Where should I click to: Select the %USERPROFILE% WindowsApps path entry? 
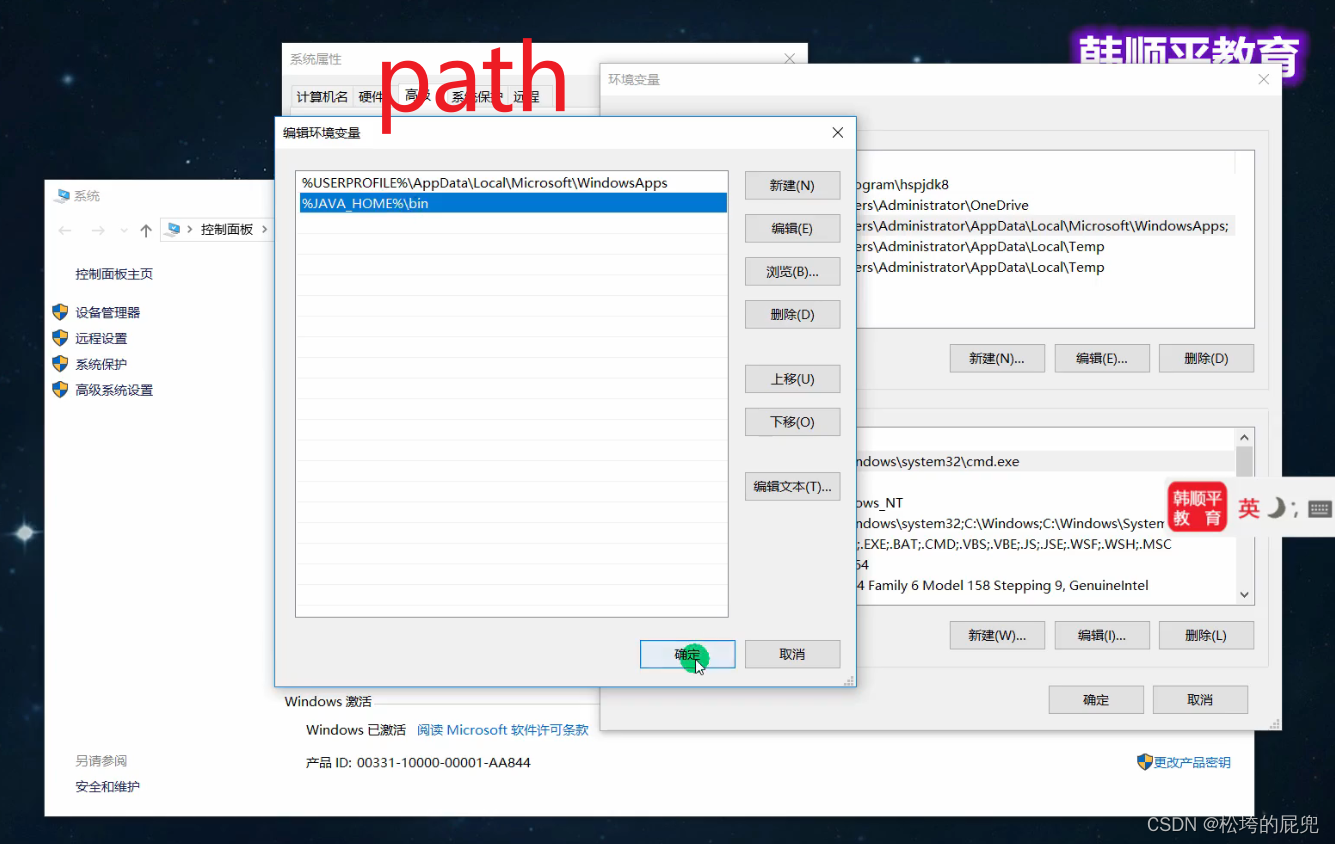[512, 183]
